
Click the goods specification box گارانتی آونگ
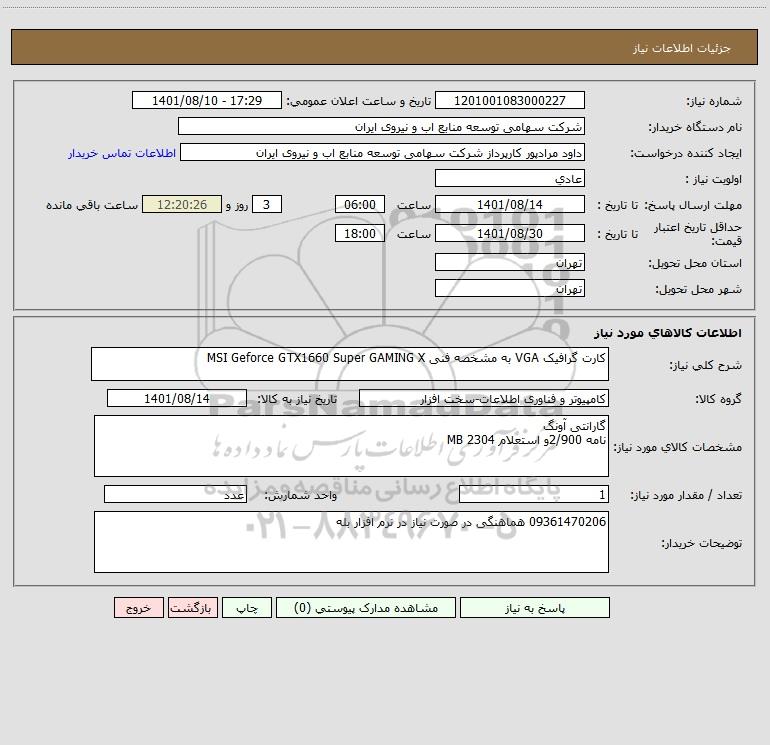click(351, 446)
